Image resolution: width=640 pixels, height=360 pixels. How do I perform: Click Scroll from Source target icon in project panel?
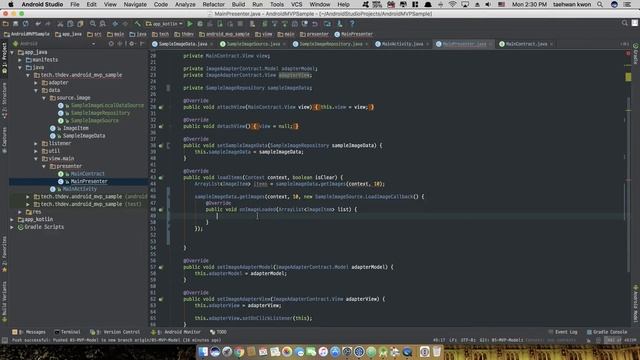[111, 43]
